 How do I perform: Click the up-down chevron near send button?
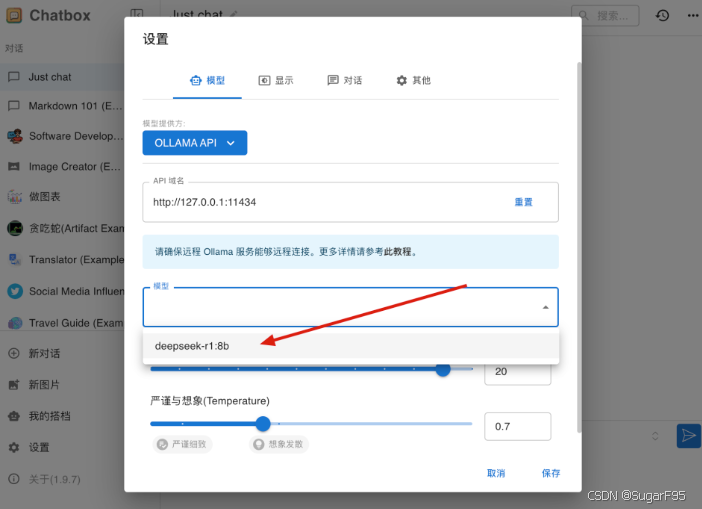click(655, 436)
